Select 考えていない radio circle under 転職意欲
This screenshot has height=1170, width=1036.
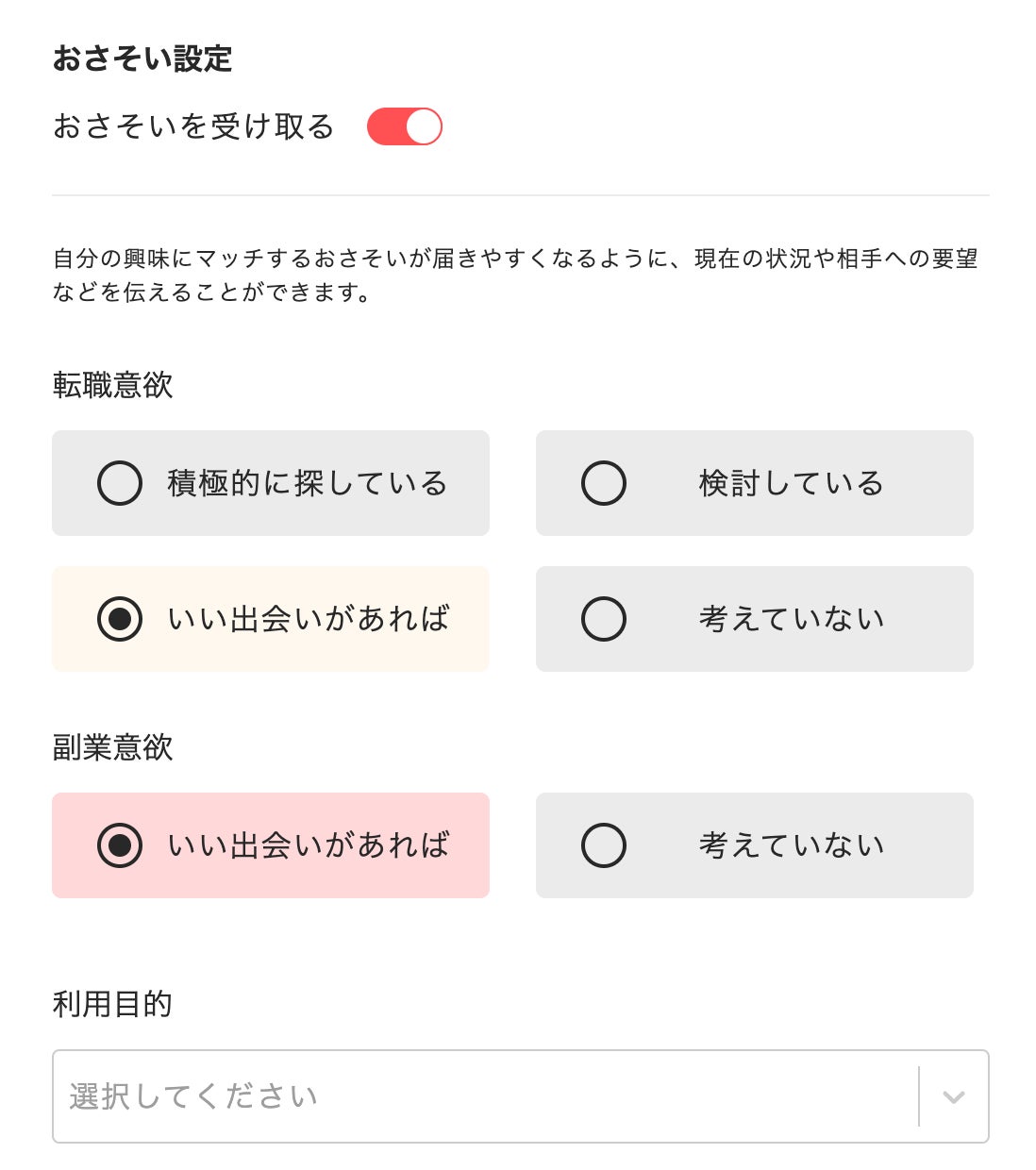pyautogui.click(x=604, y=619)
